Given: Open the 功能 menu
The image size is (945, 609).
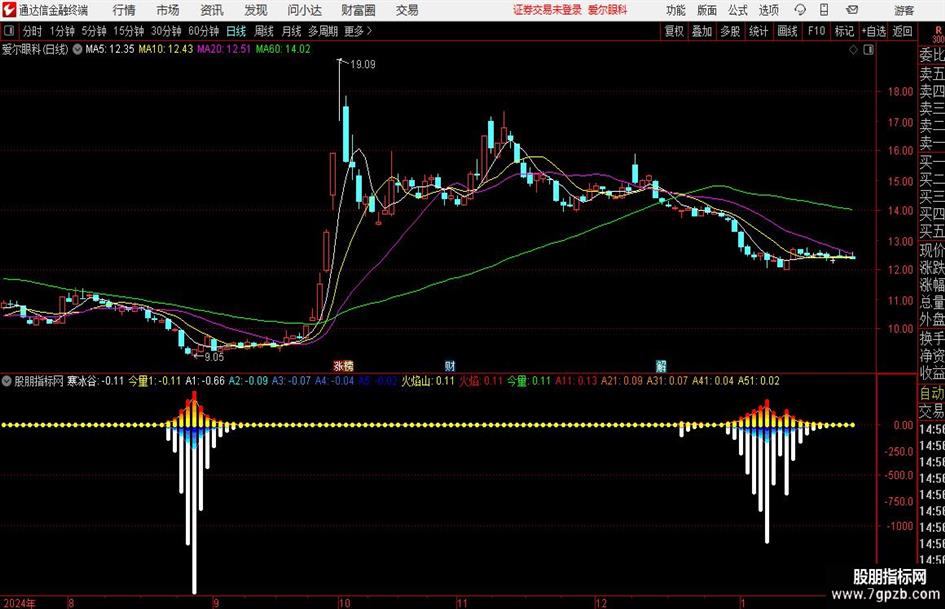Looking at the screenshot, I should 676,10.
